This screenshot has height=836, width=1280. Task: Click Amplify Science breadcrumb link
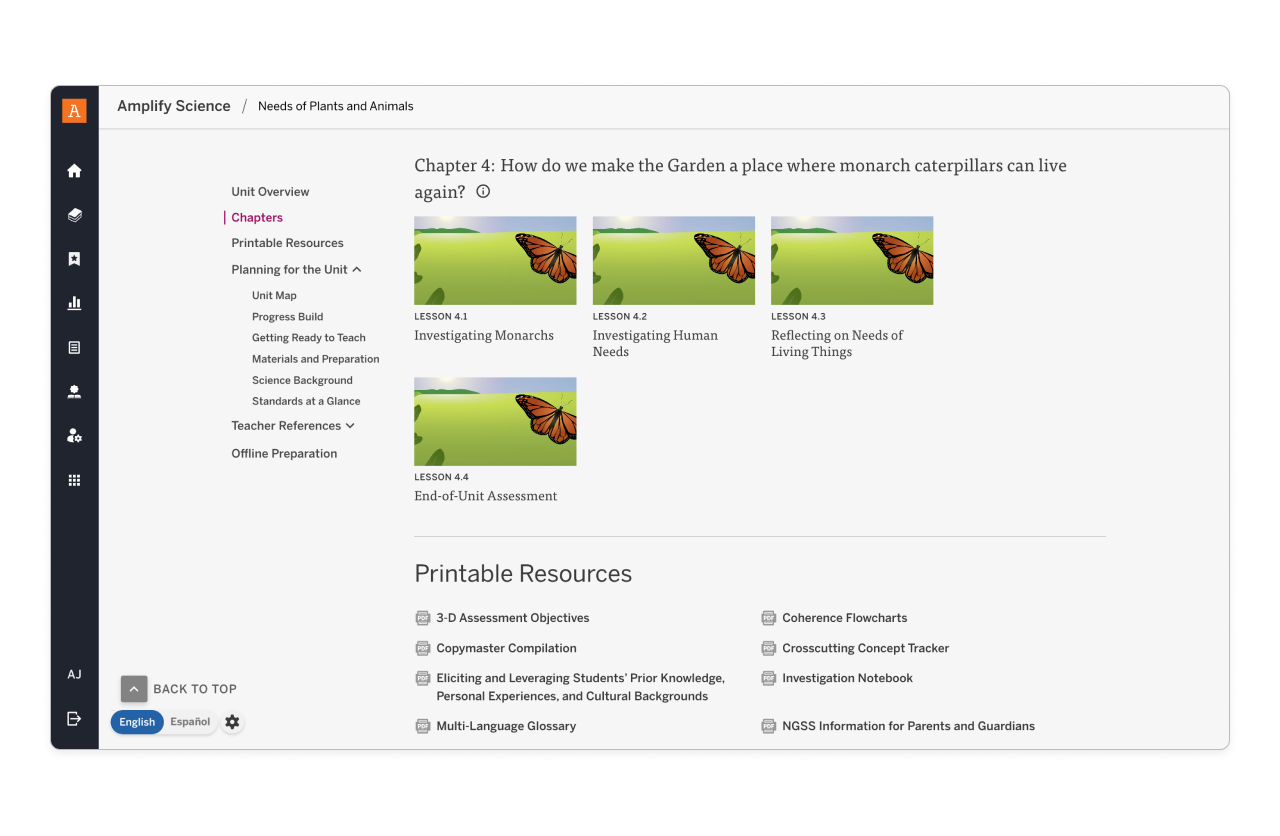[174, 106]
